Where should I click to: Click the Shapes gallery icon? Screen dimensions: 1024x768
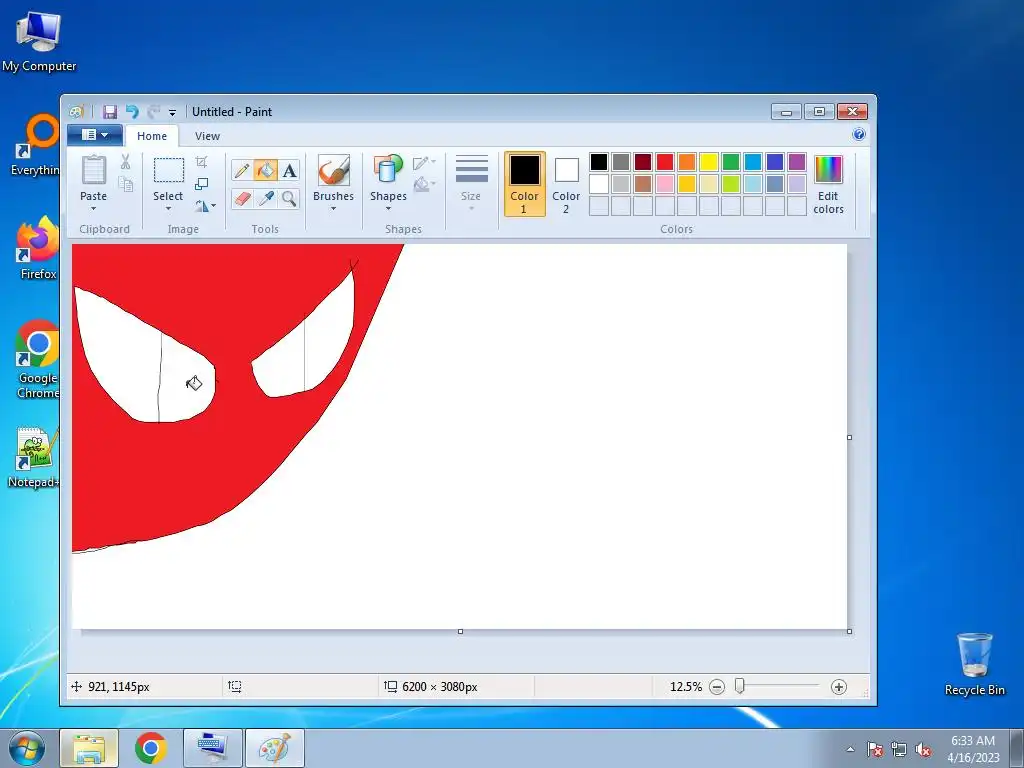point(388,170)
